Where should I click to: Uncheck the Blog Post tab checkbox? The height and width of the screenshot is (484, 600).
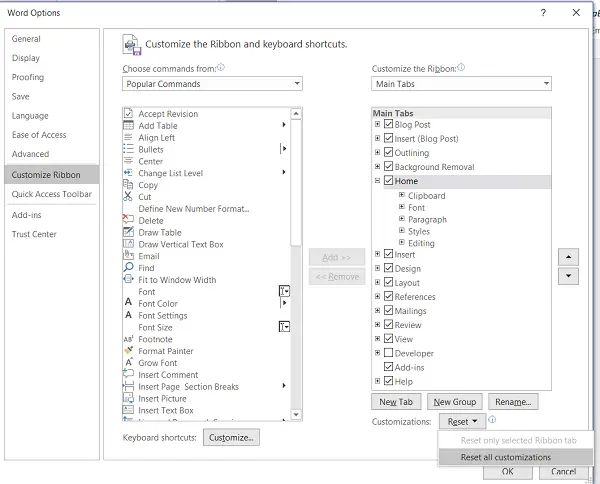[x=388, y=124]
